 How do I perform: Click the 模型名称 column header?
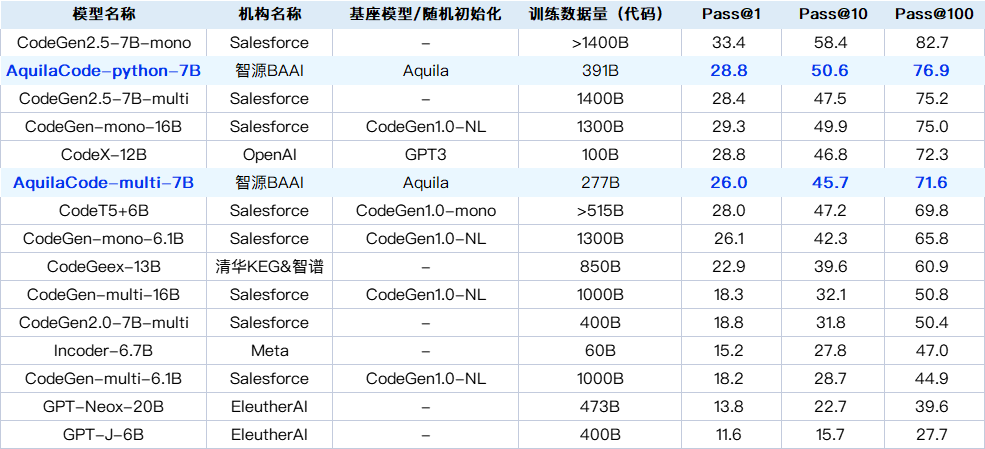[103, 15]
